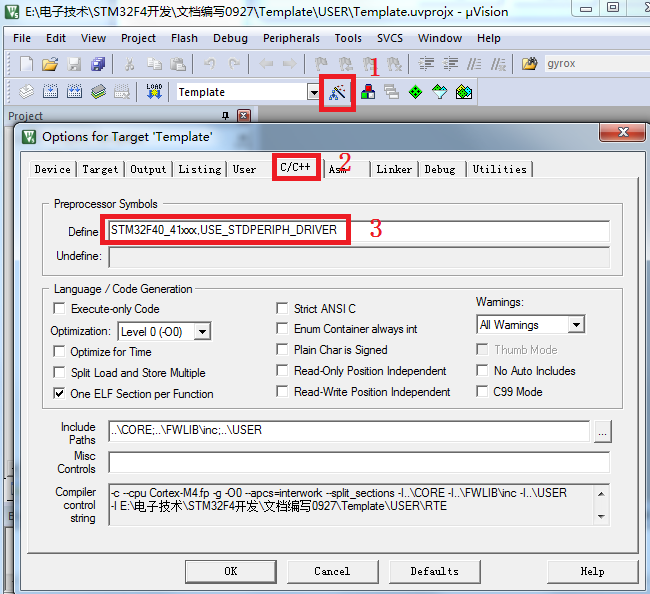Create a new file with toolbar icon
Image resolution: width=650 pixels, height=594 pixels.
pos(27,63)
